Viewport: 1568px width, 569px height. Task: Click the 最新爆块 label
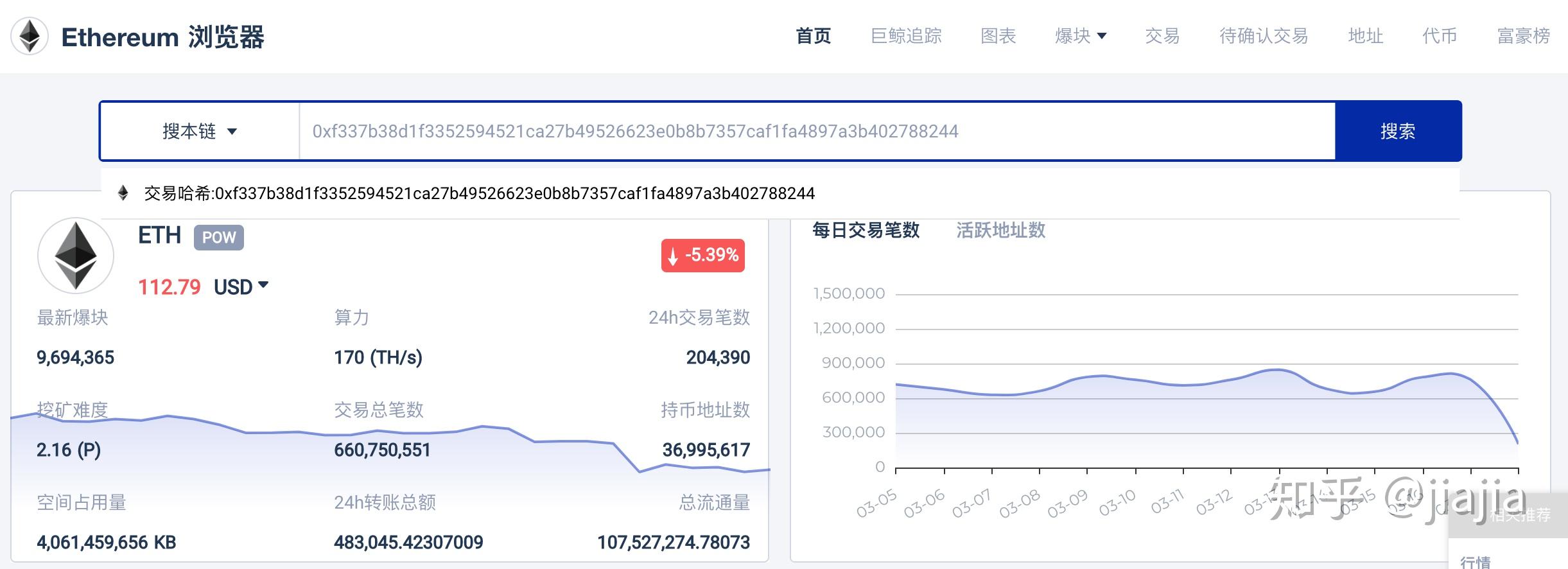tap(73, 317)
